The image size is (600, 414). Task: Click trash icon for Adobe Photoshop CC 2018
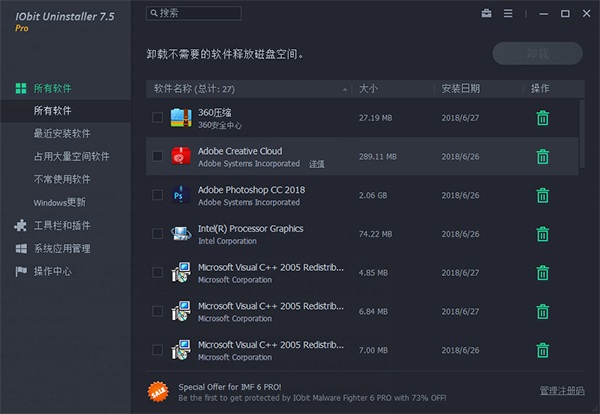click(x=543, y=195)
